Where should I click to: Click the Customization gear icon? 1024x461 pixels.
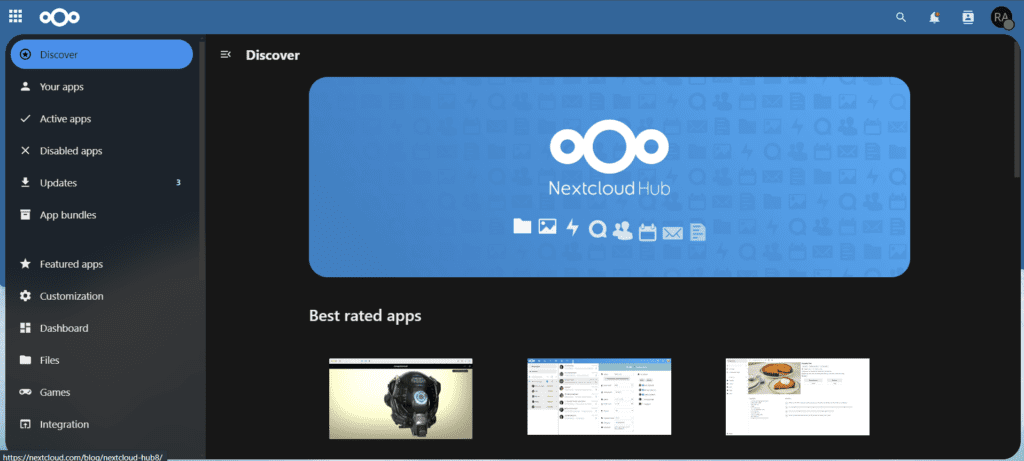[25, 296]
